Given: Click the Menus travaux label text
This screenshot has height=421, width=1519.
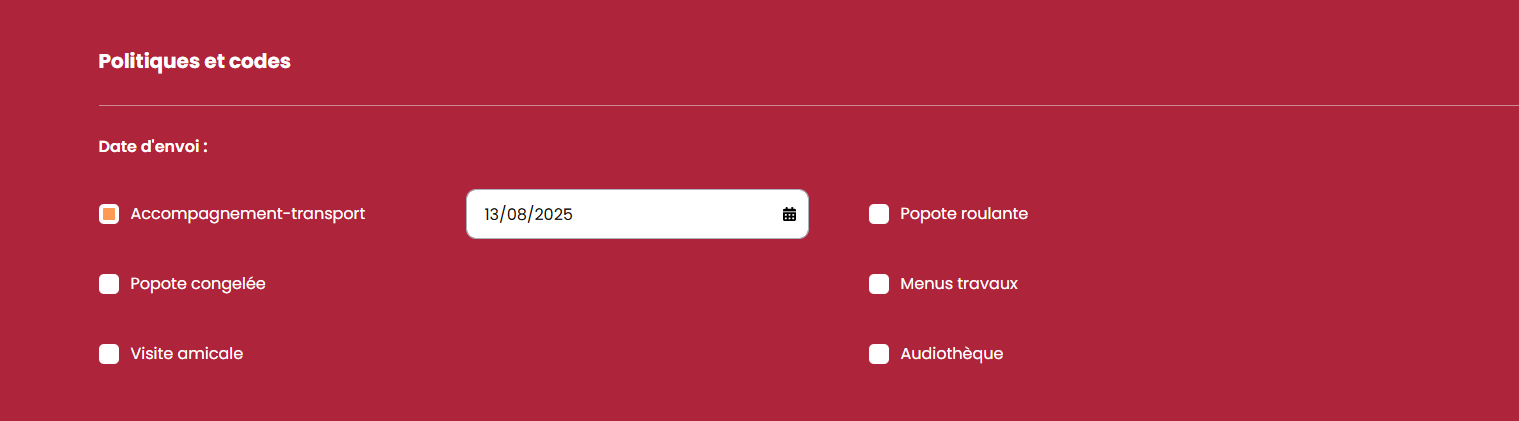Looking at the screenshot, I should click(x=958, y=284).
